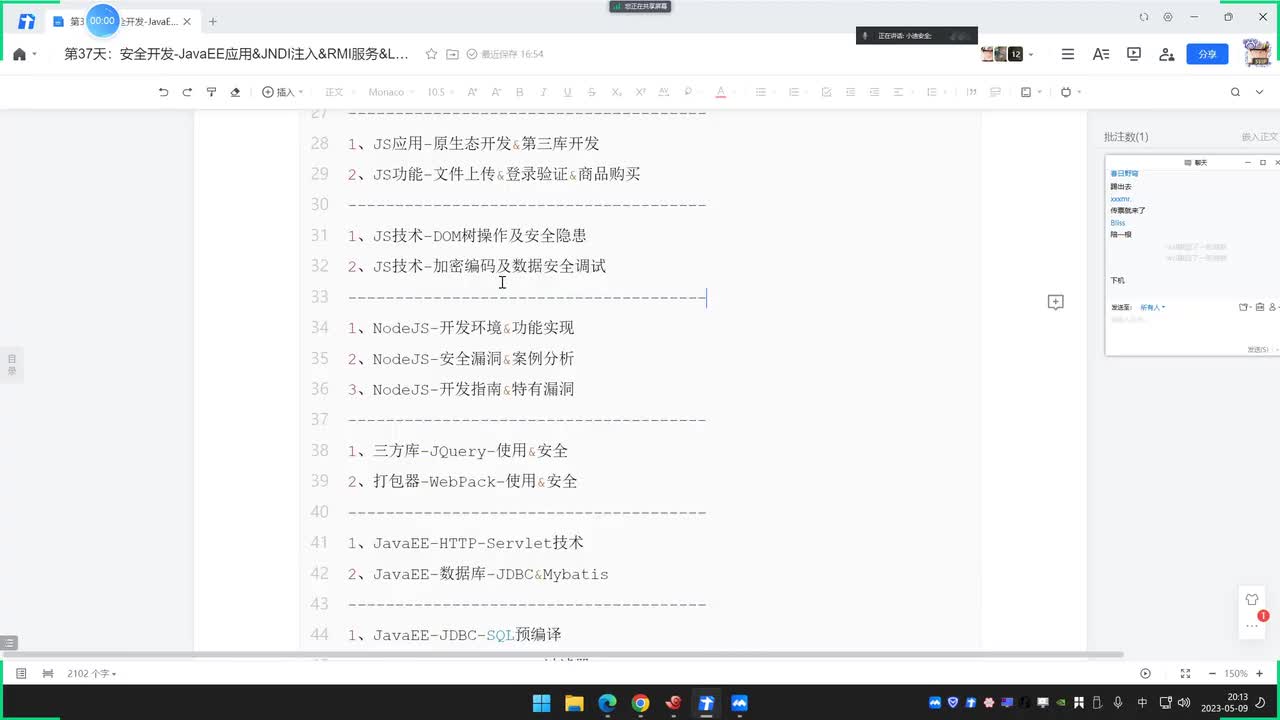
Task: Decrease font size with A- icon
Action: (496, 92)
